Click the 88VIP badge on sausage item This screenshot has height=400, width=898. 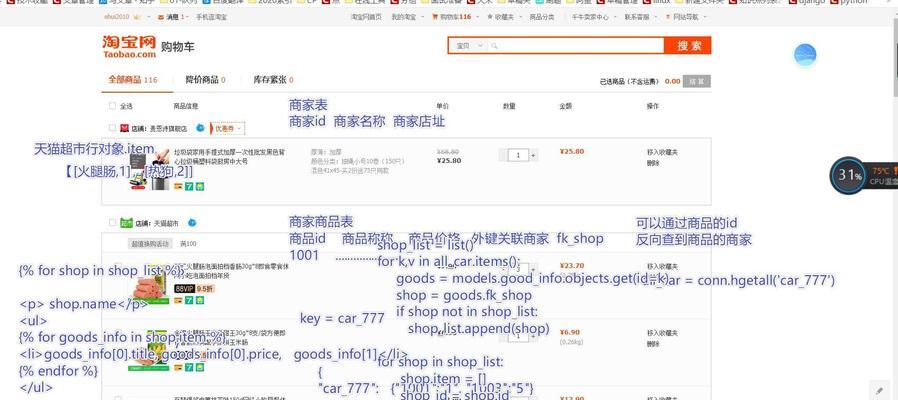[184, 289]
